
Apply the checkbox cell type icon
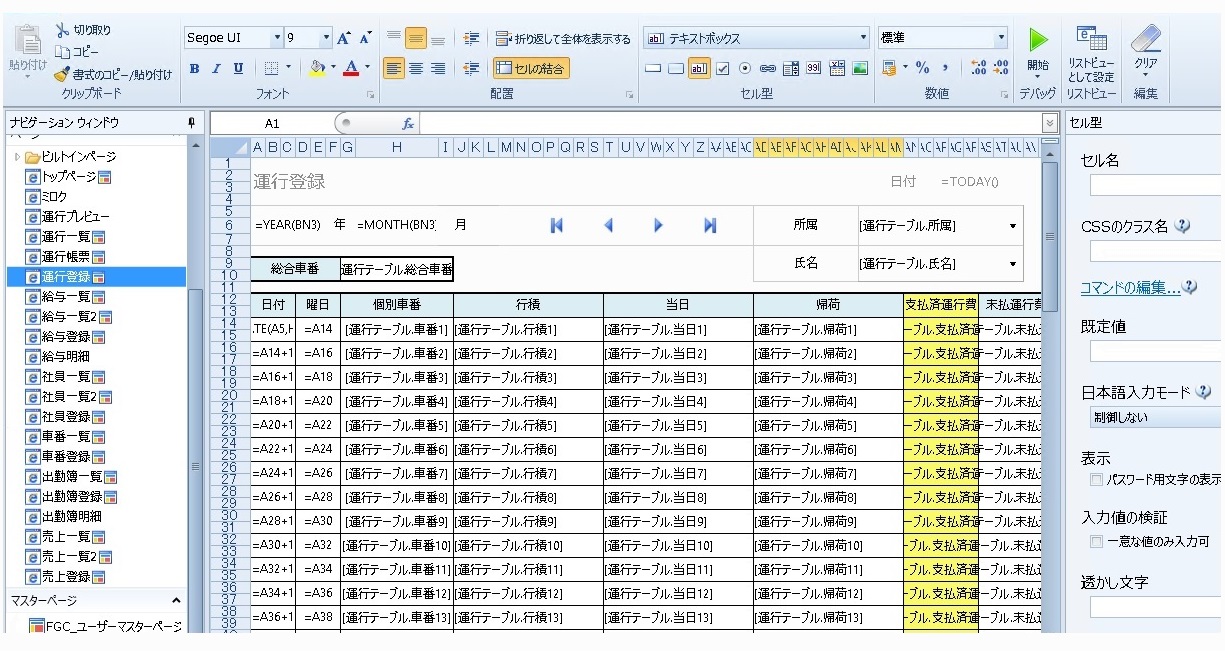coord(723,68)
